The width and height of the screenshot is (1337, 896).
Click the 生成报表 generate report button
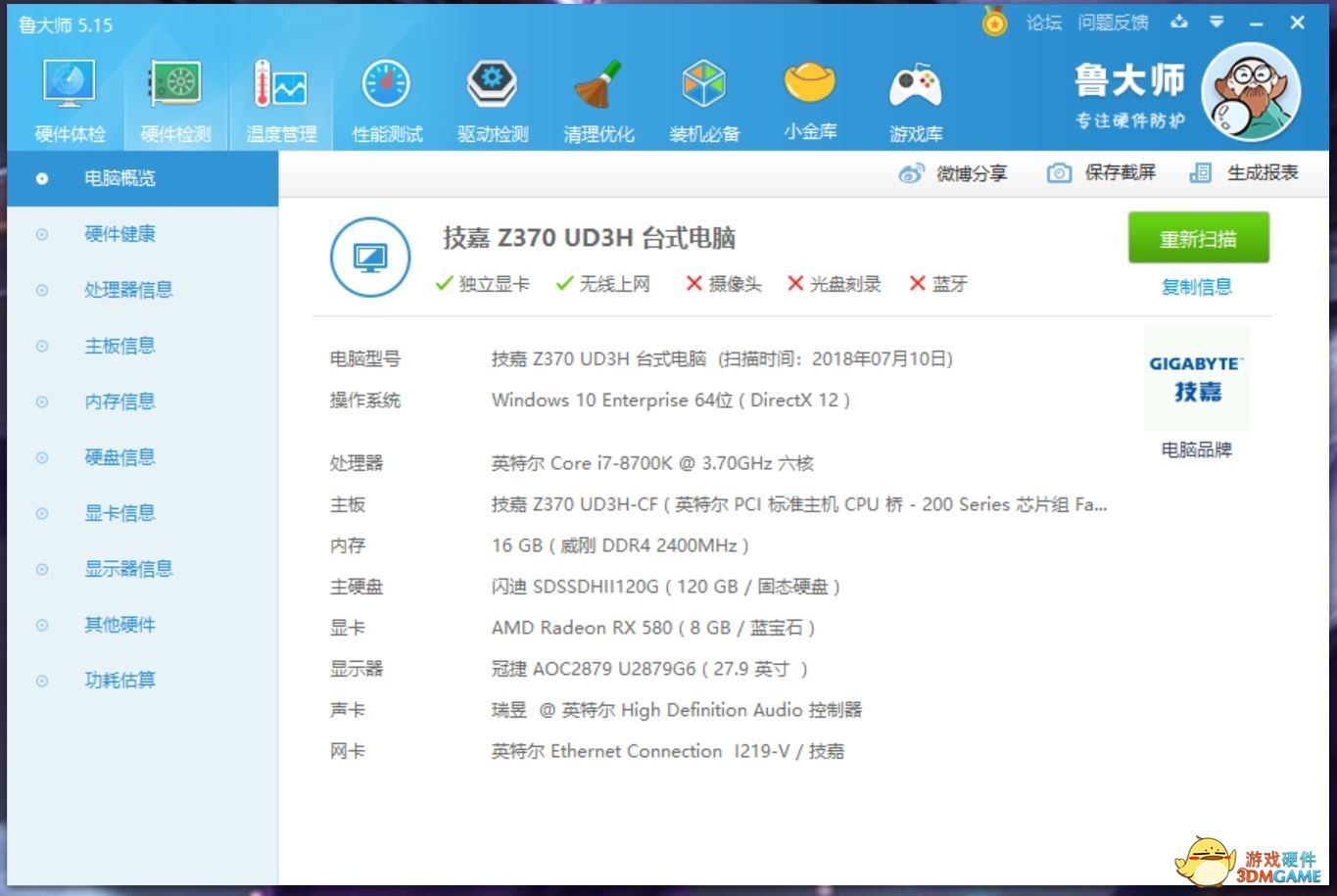[x=1244, y=173]
